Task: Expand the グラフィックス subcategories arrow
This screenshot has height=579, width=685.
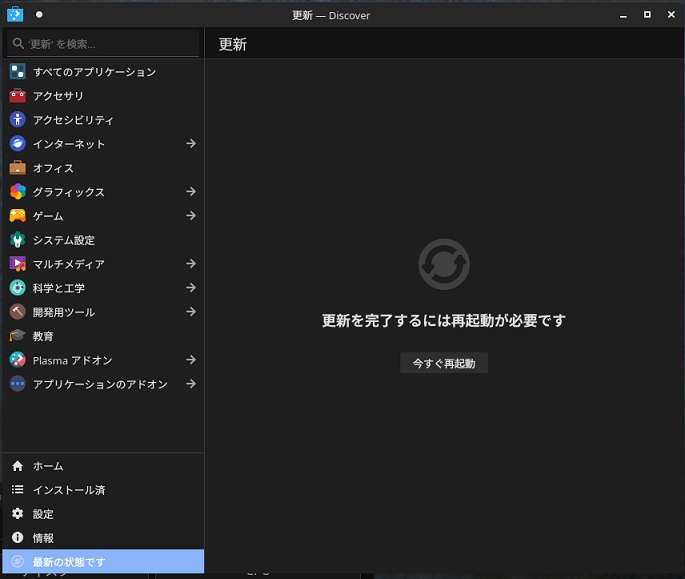Action: pos(191,191)
